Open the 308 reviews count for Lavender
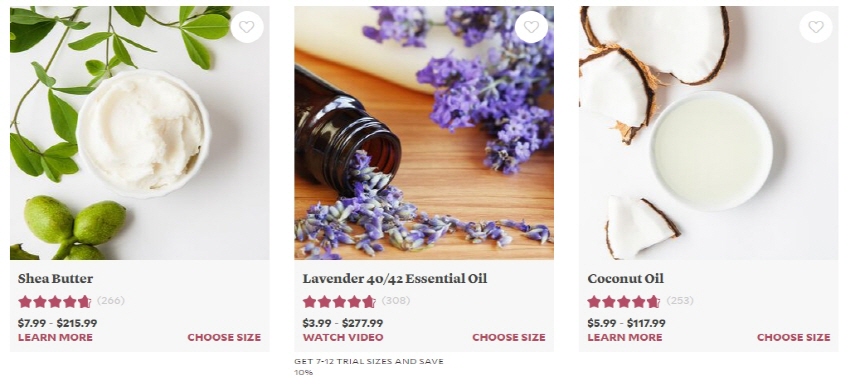The image size is (850, 389). [396, 300]
